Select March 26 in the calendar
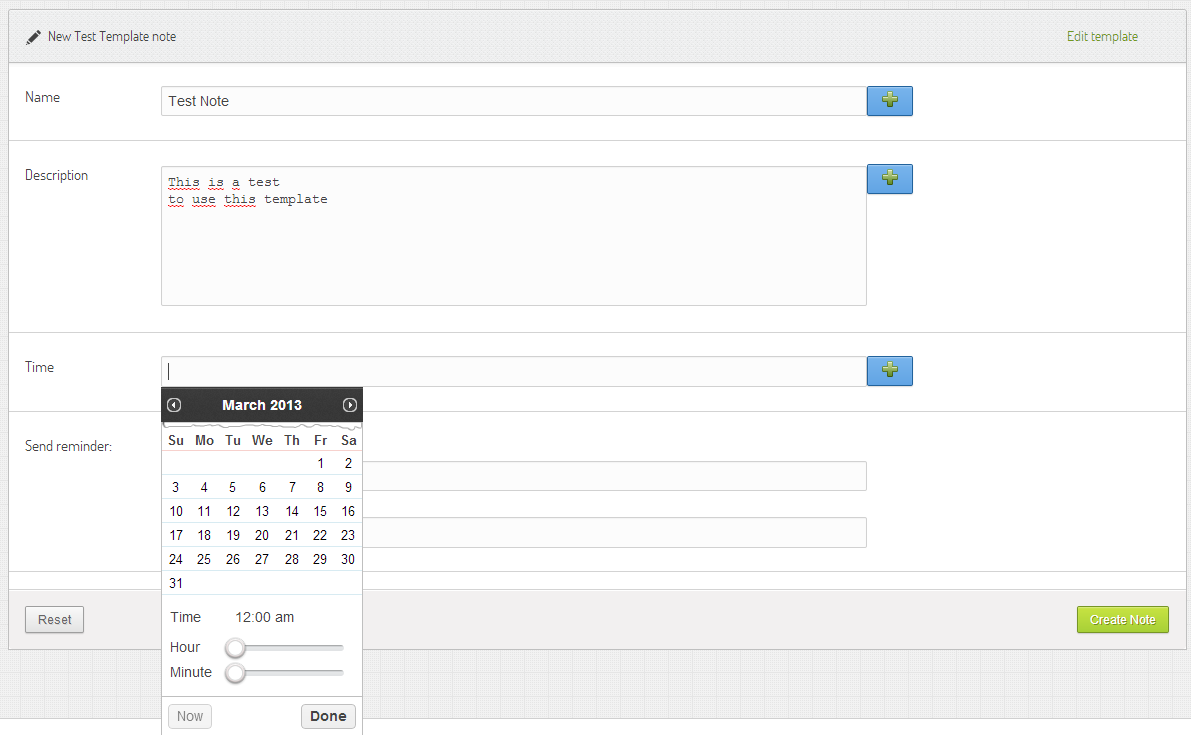1191x735 pixels. (x=233, y=559)
